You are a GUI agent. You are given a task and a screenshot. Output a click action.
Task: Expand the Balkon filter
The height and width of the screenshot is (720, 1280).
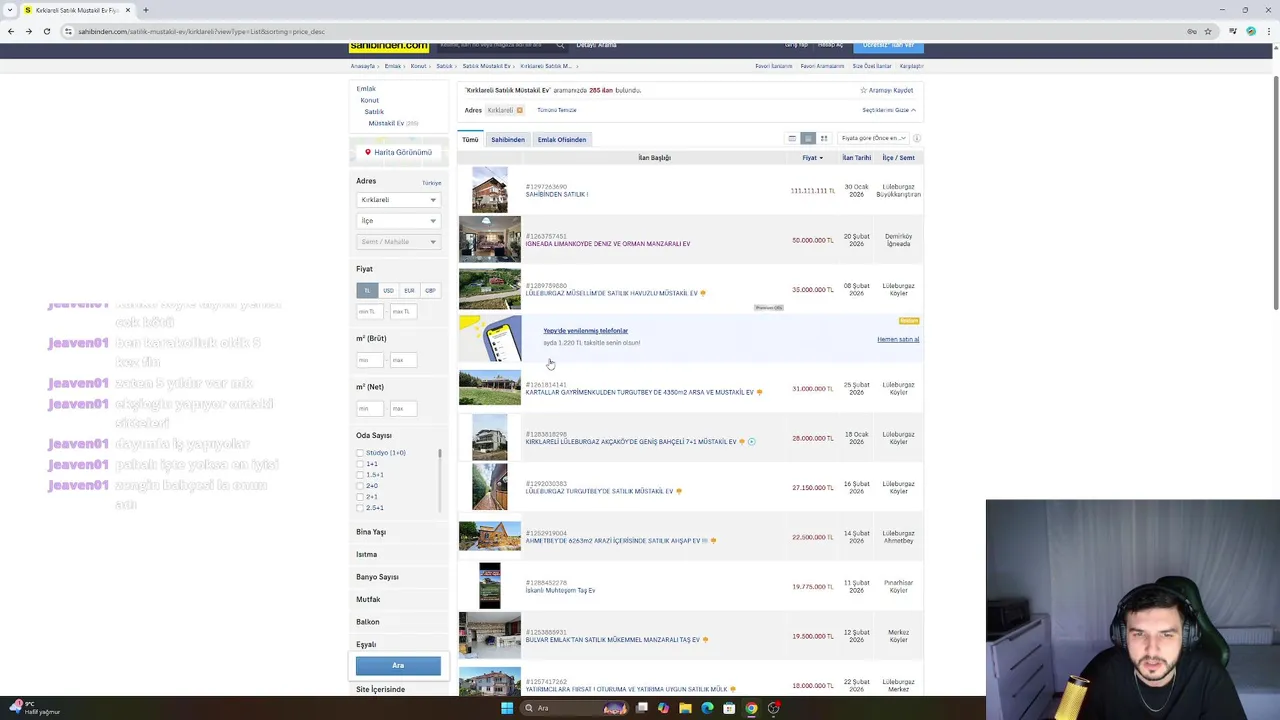click(x=368, y=622)
